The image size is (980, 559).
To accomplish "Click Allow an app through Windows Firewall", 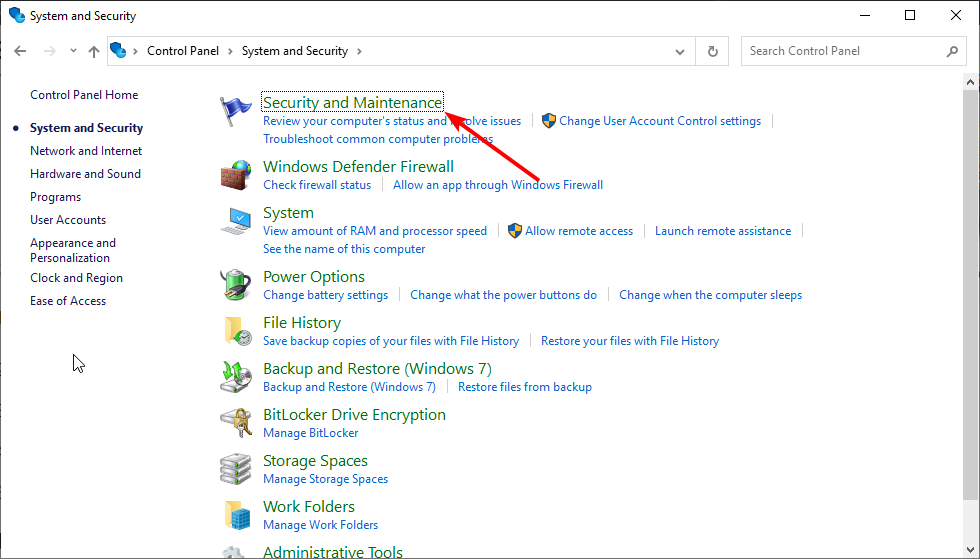I will click(x=498, y=185).
